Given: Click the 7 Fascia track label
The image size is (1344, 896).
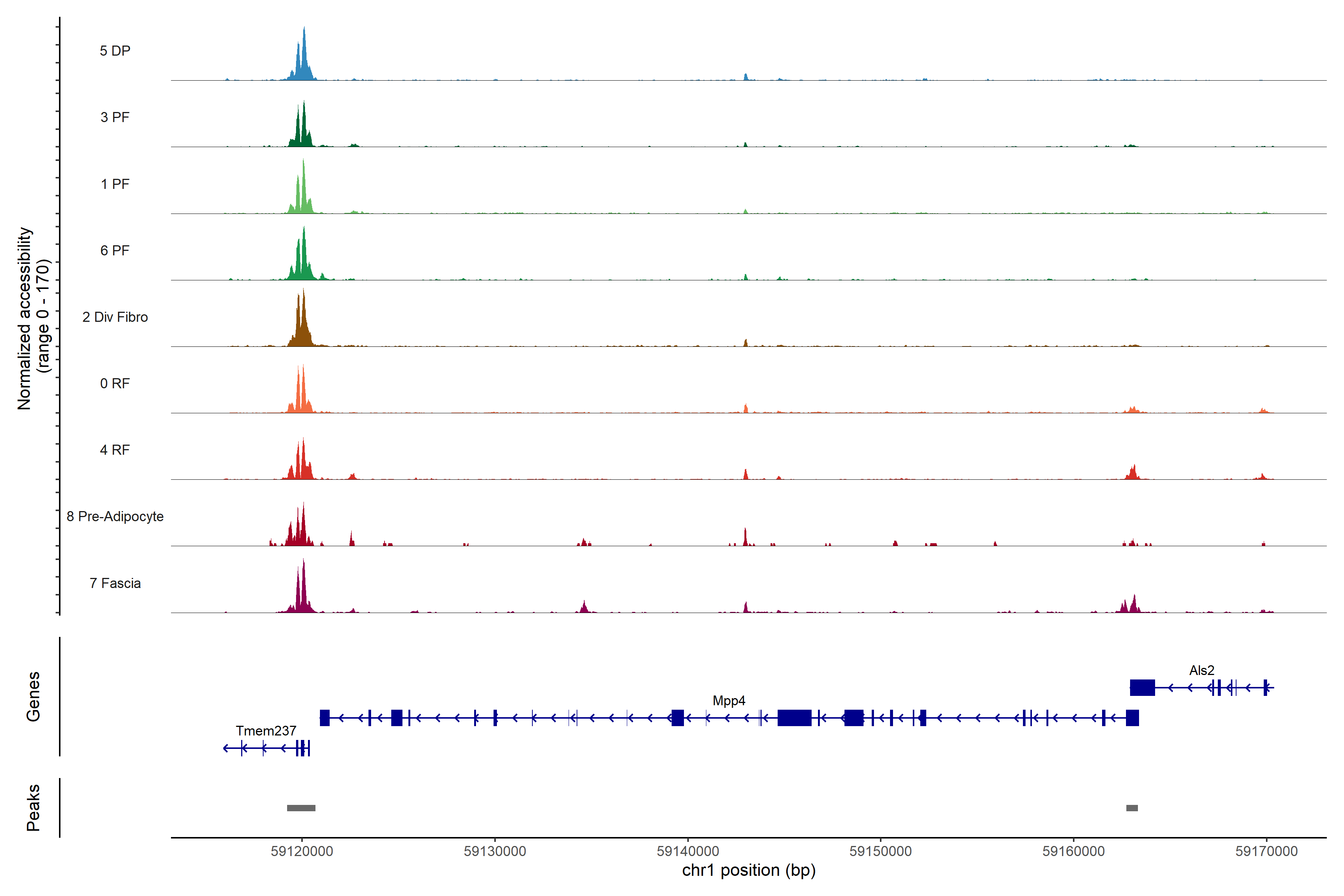Looking at the screenshot, I should pyautogui.click(x=115, y=584).
